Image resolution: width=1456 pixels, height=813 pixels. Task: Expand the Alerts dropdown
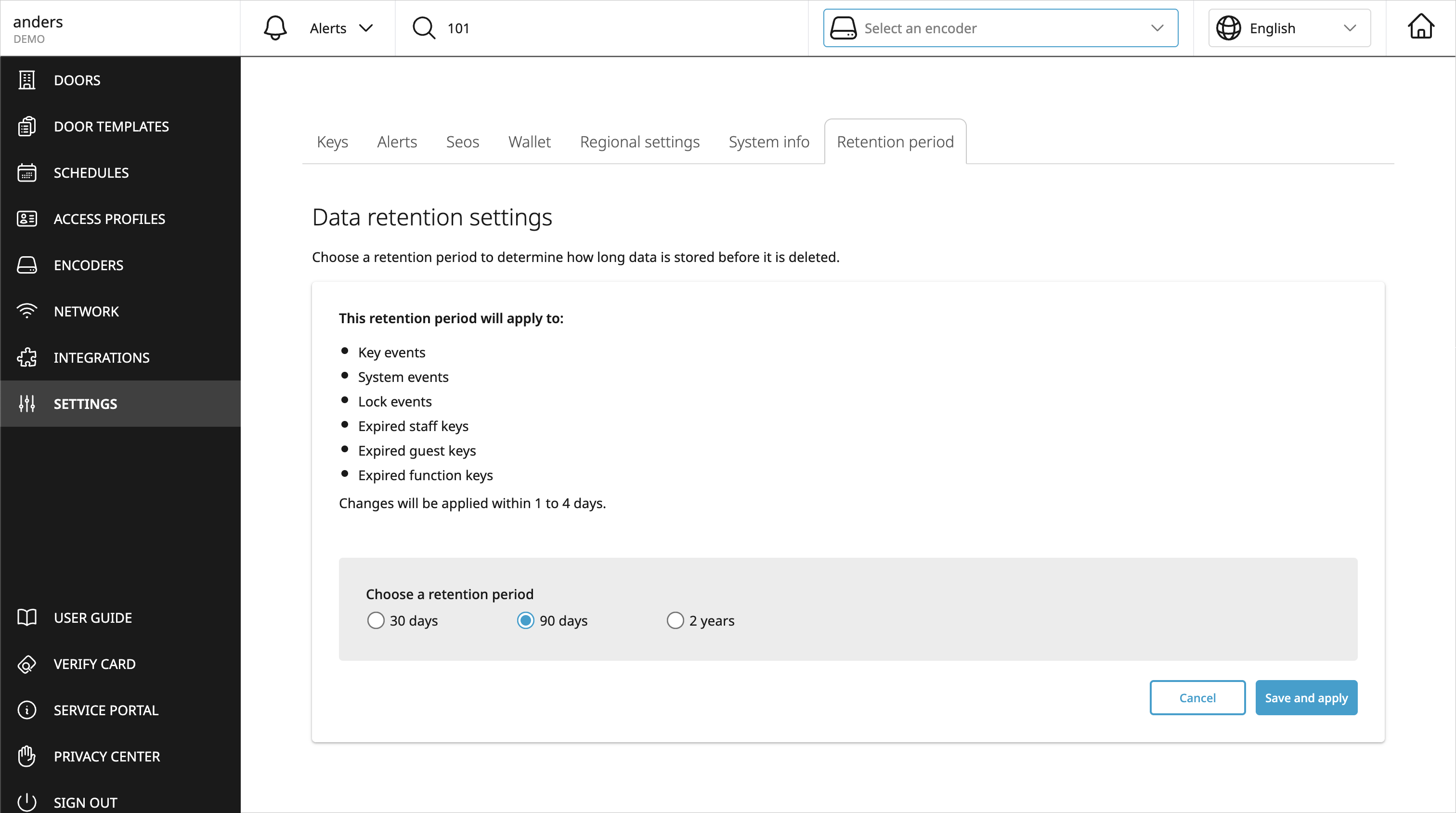(x=341, y=28)
